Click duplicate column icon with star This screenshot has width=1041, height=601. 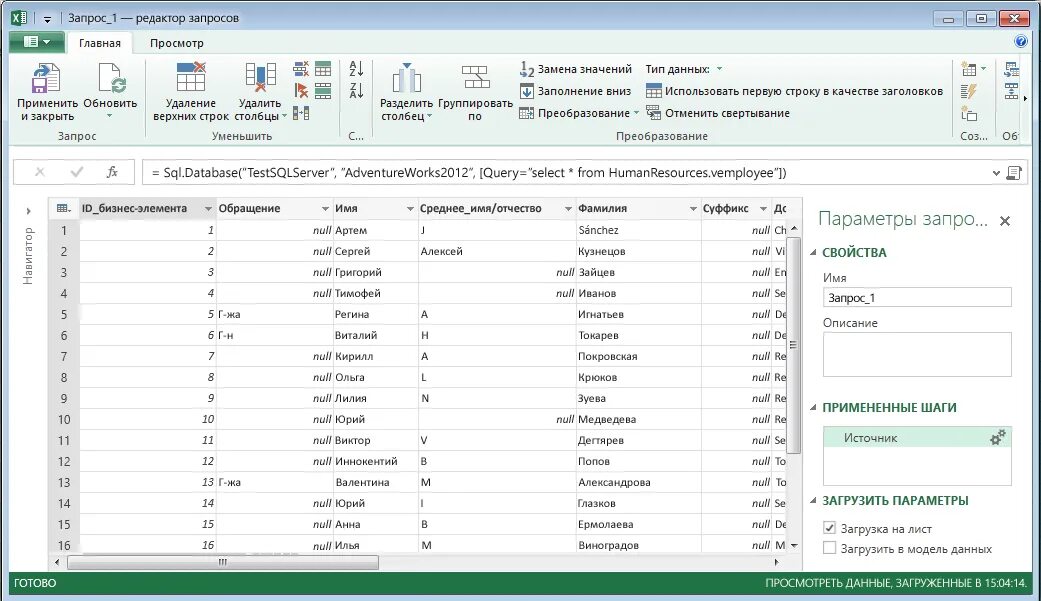(x=969, y=114)
